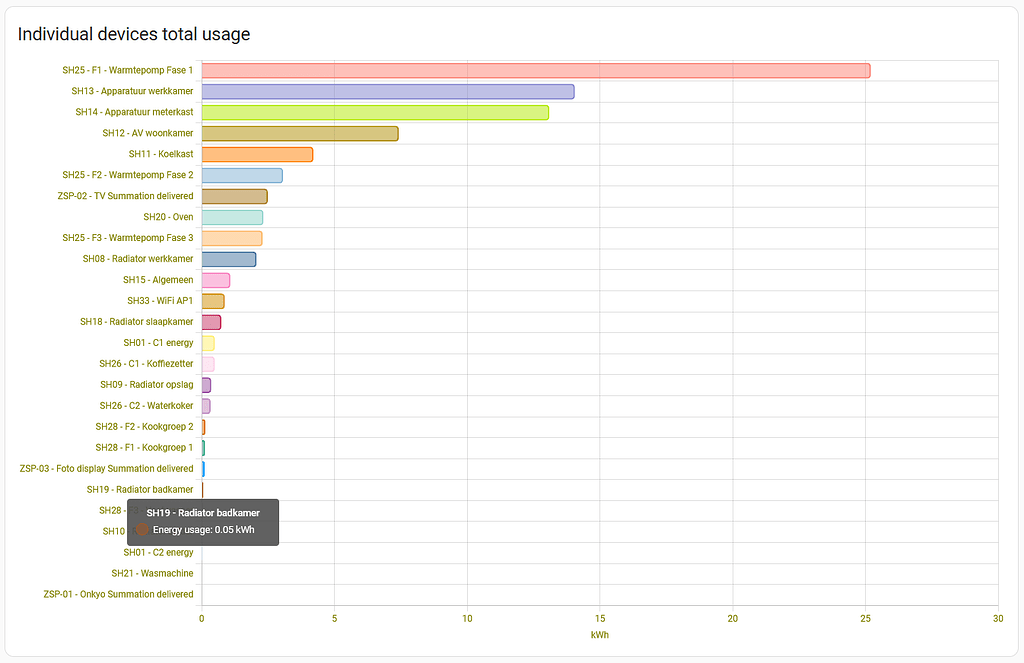Select the SH33 - WiFi AP1 bar

(x=215, y=280)
